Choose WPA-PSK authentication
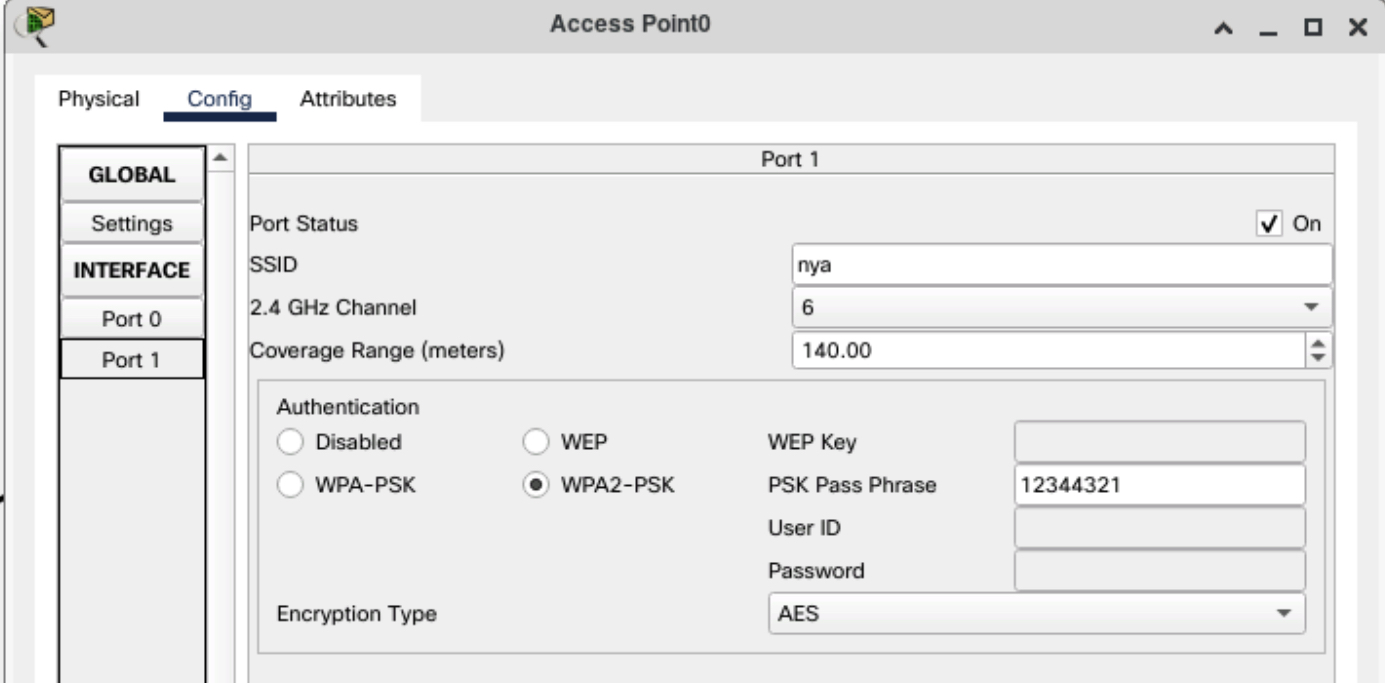The image size is (1385, 683). point(291,485)
